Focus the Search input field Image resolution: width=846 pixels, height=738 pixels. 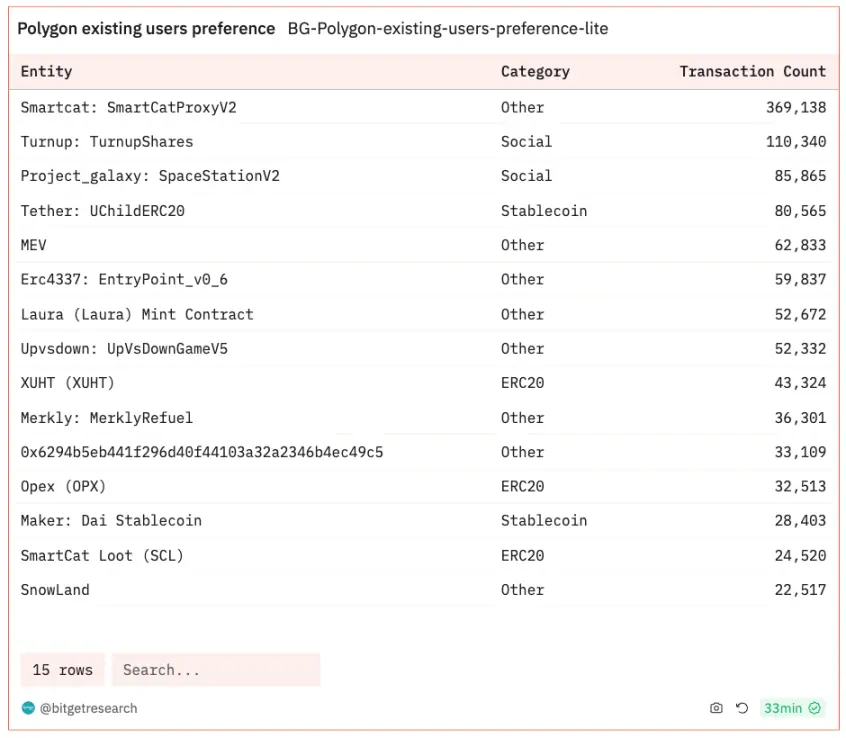(x=215, y=670)
